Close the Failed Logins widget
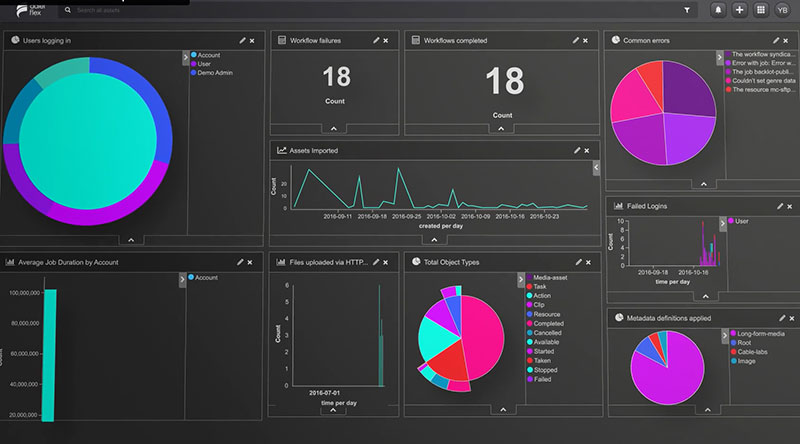Viewport: 800px width, 444px height. tap(790, 207)
